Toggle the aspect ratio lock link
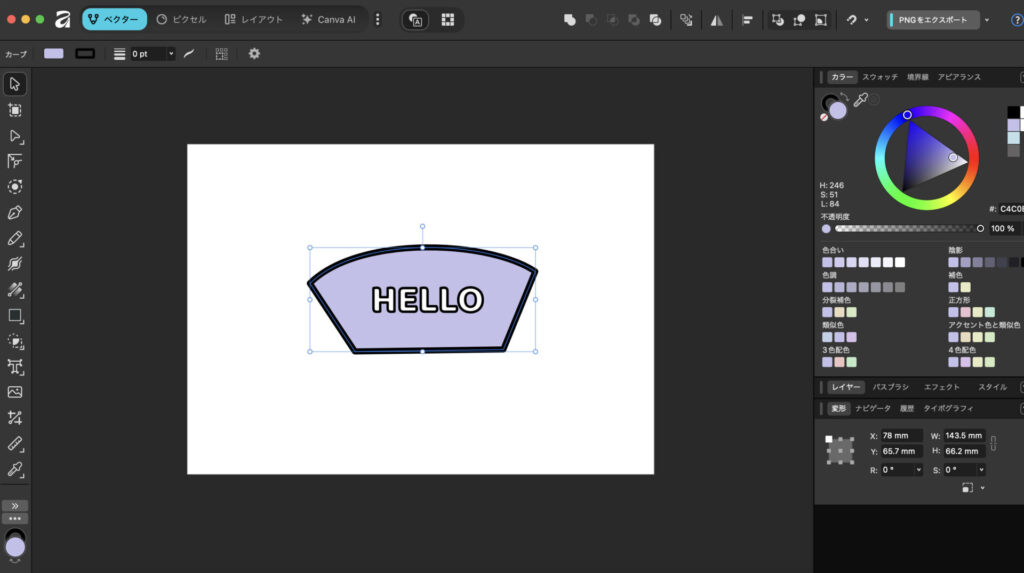The height and width of the screenshot is (573, 1024). pyautogui.click(x=993, y=443)
